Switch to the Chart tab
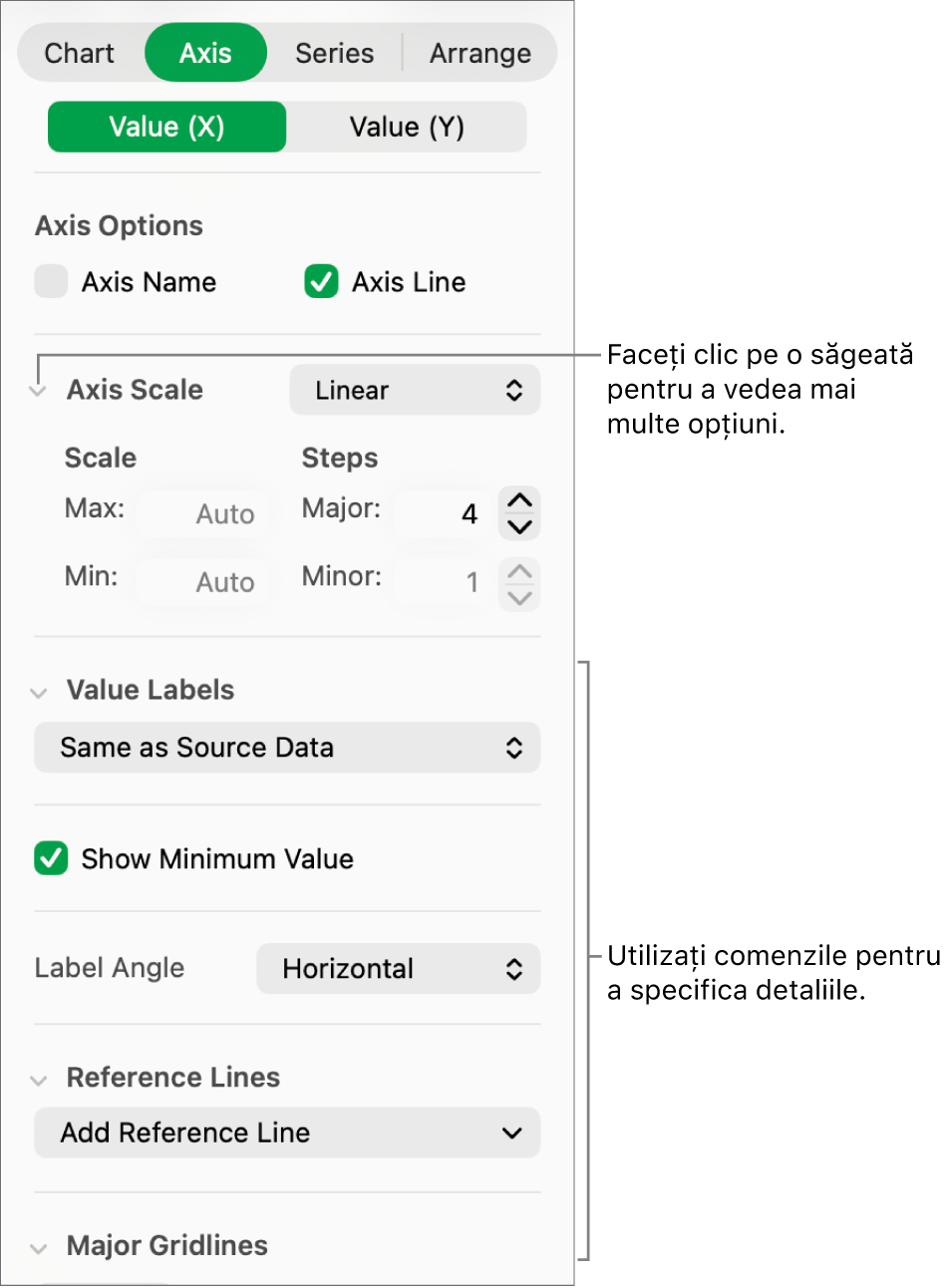This screenshot has height=1288, width=950. pos(80,53)
